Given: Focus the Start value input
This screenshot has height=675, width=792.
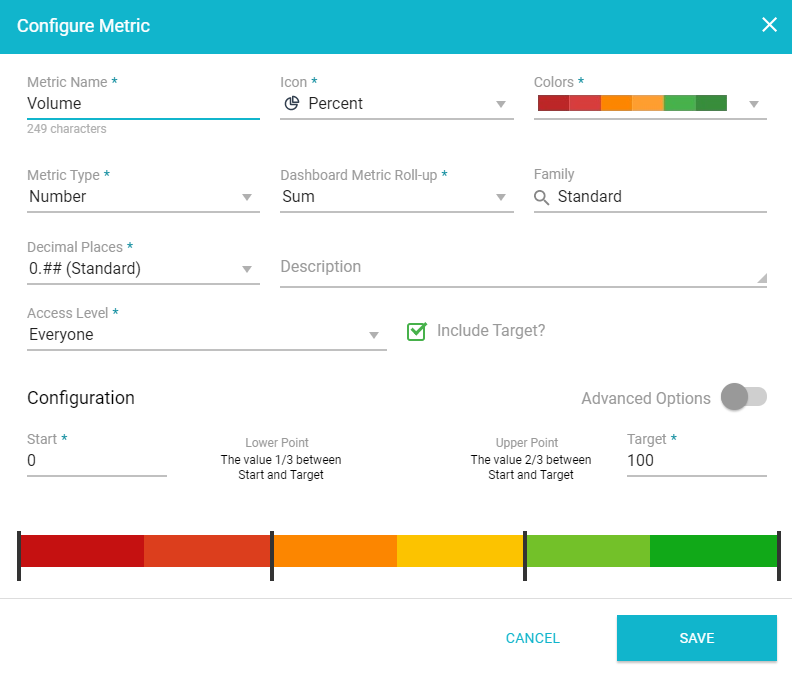Looking at the screenshot, I should (96, 460).
